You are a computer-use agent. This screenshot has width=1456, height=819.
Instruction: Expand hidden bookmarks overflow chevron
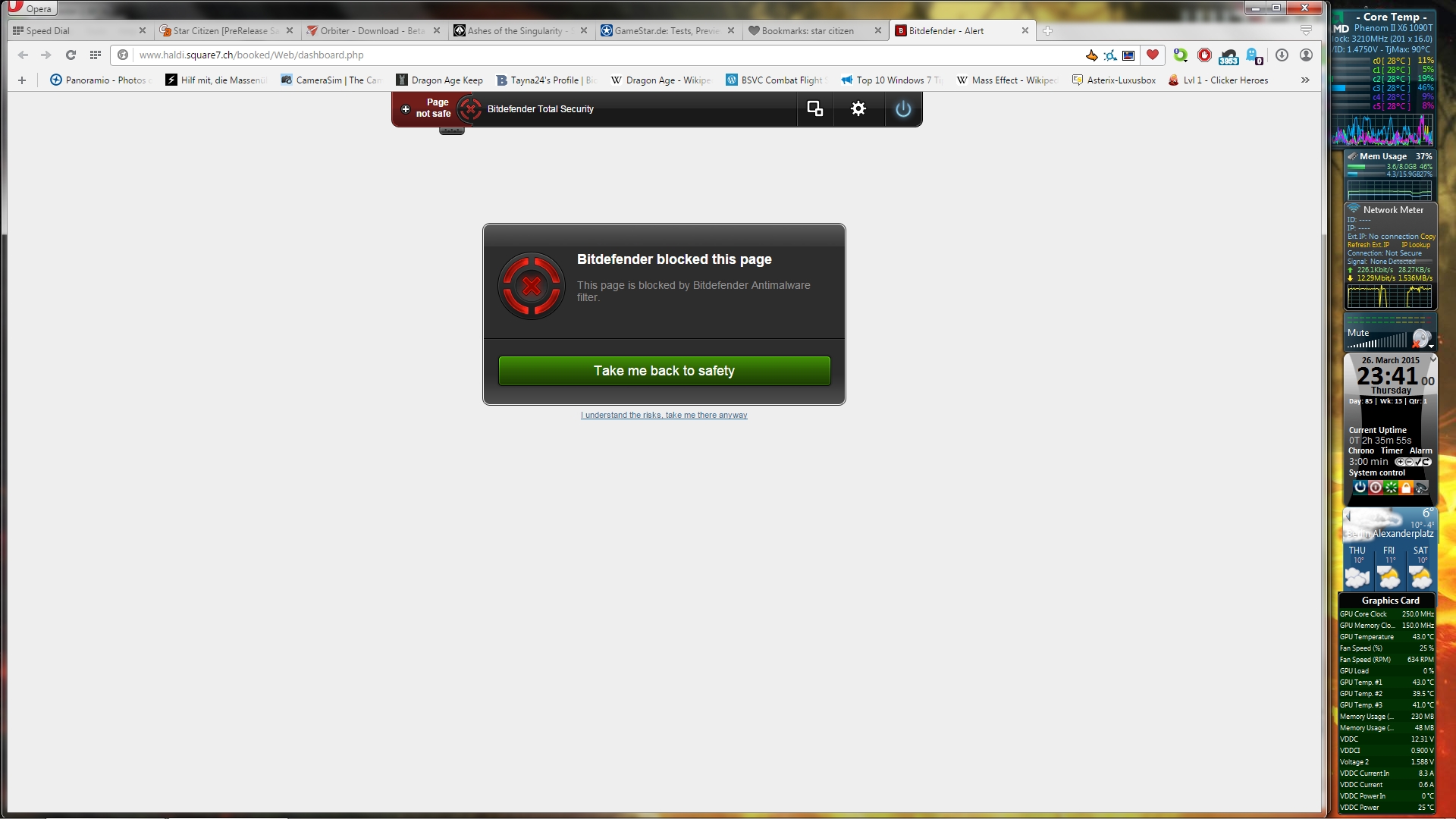point(1305,80)
